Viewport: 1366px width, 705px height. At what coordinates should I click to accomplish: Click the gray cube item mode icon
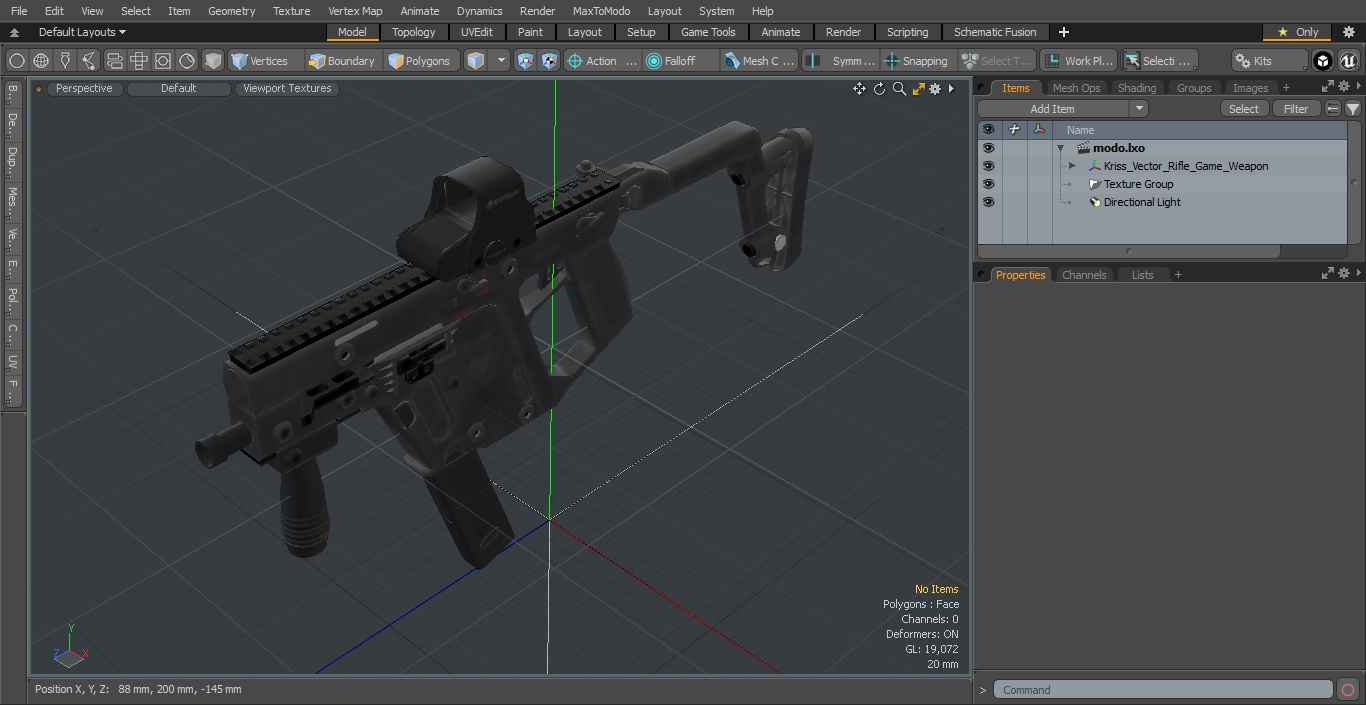[x=213, y=61]
